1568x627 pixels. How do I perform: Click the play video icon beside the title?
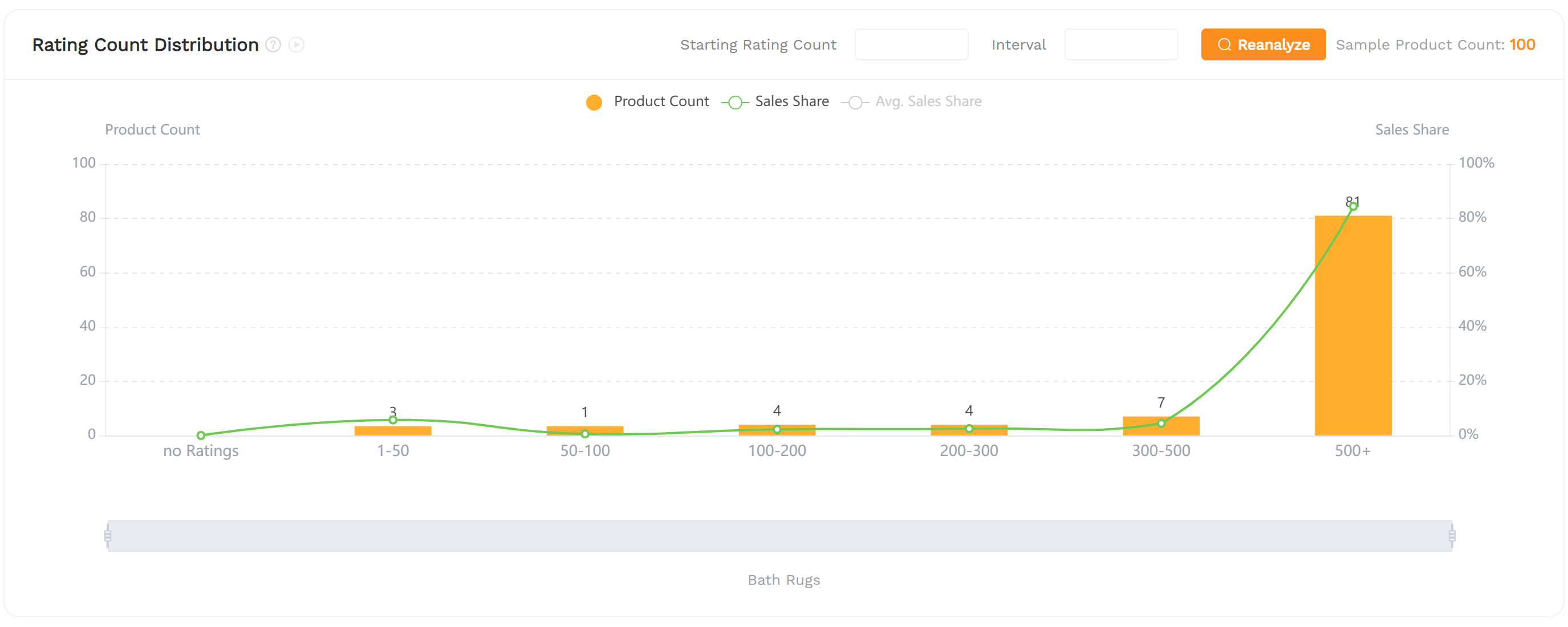click(x=296, y=44)
